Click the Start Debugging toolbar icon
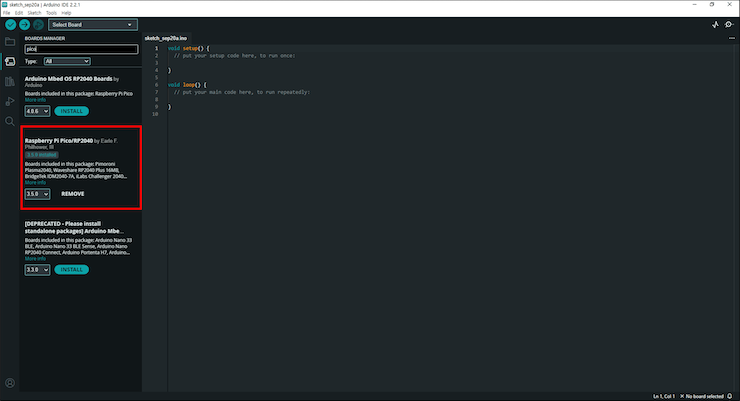 click(x=38, y=25)
